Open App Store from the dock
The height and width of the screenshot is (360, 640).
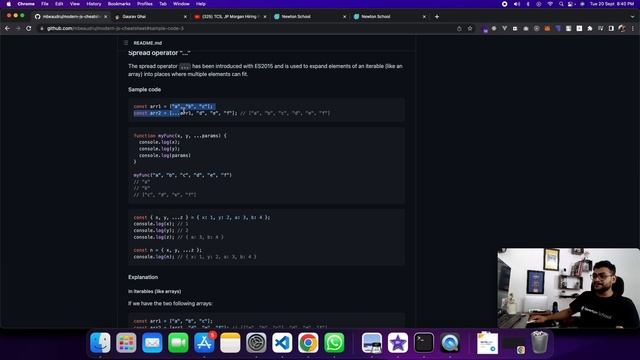click(x=204, y=342)
